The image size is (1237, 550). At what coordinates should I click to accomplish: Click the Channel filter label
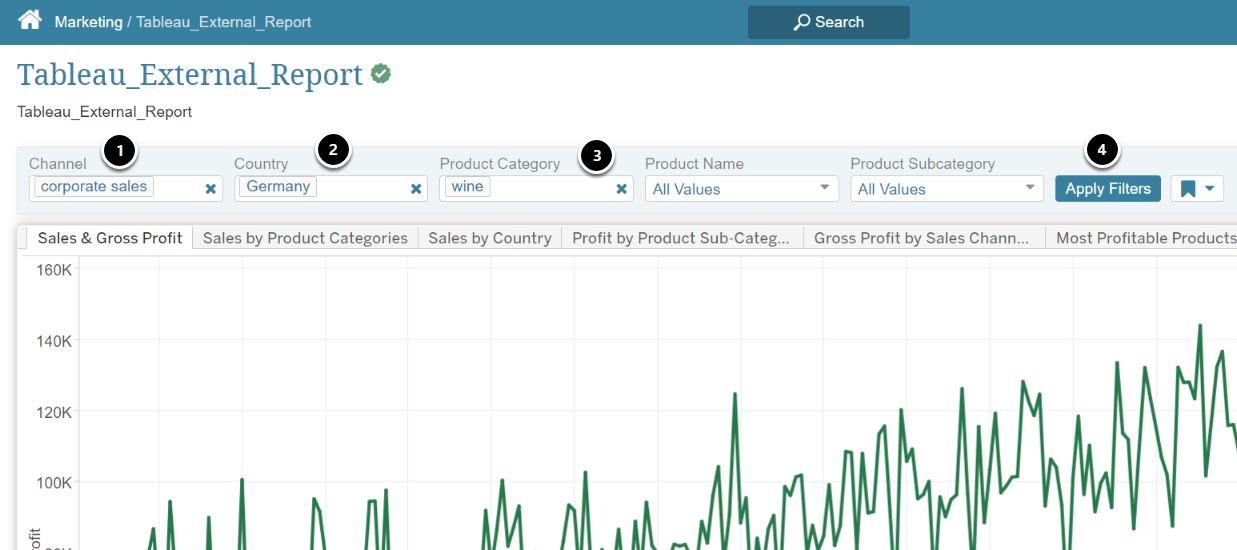(x=58, y=164)
